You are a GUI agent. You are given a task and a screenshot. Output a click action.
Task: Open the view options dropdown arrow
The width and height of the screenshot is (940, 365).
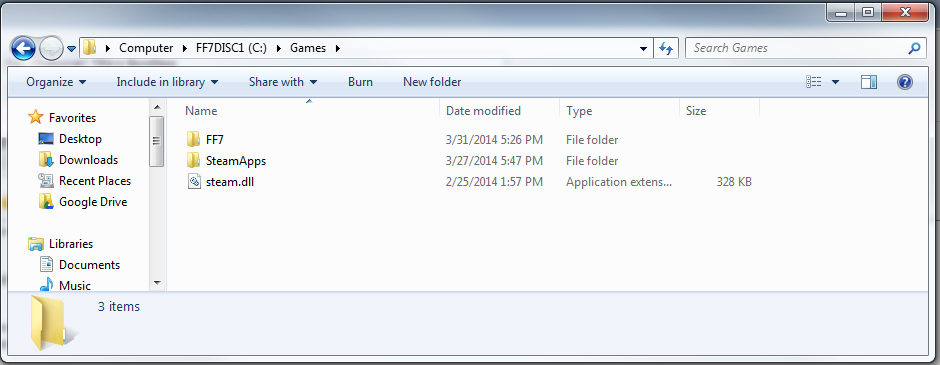[x=835, y=82]
